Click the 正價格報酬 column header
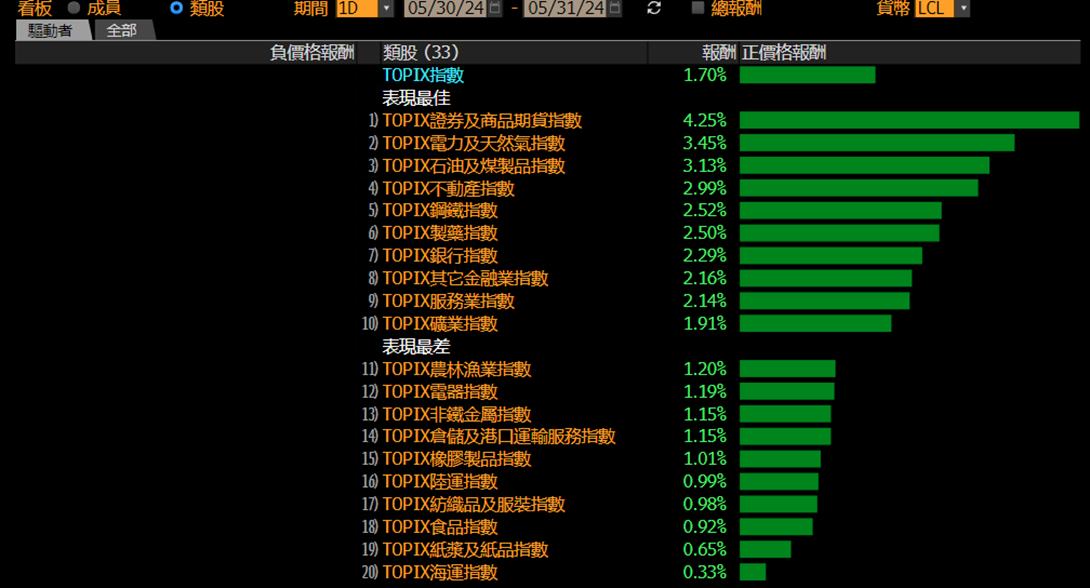1090x588 pixels. (783, 53)
